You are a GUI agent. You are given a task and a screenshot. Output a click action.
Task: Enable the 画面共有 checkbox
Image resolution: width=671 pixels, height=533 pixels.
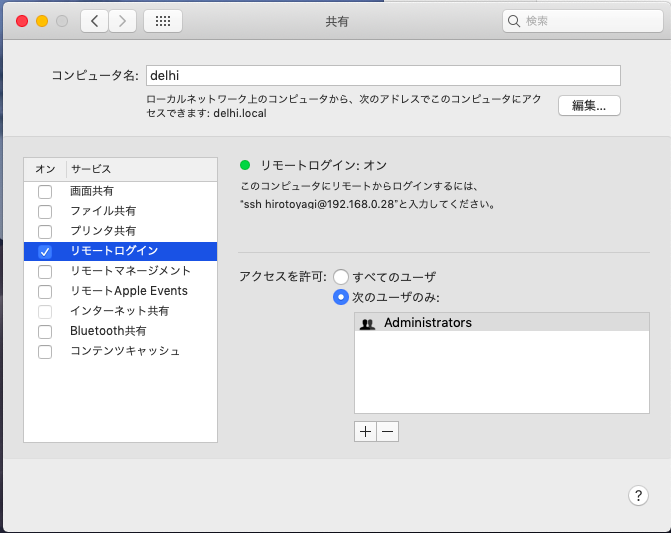[x=44, y=191]
